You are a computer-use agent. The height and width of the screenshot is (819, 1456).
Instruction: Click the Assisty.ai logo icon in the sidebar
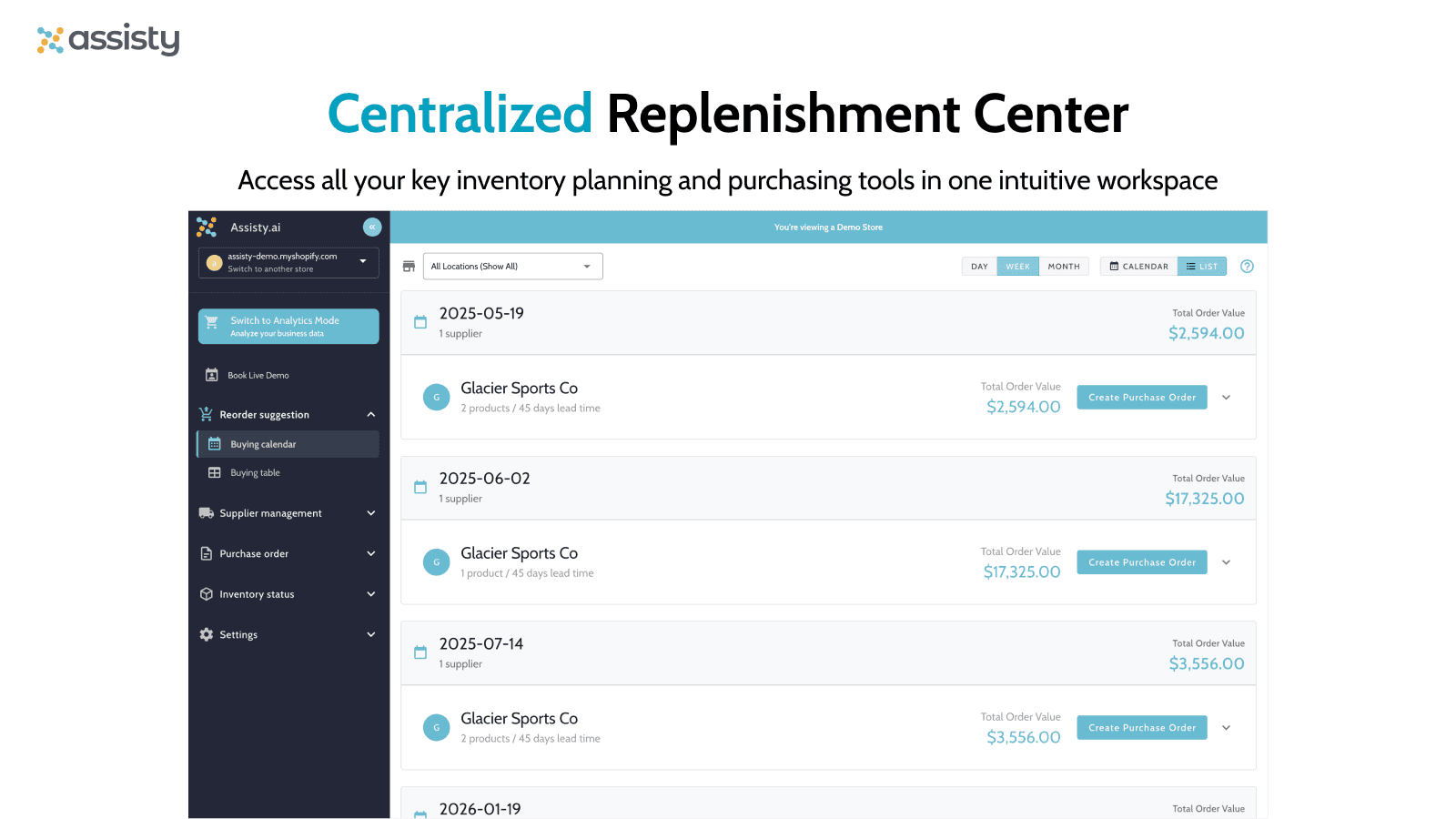pyautogui.click(x=207, y=227)
